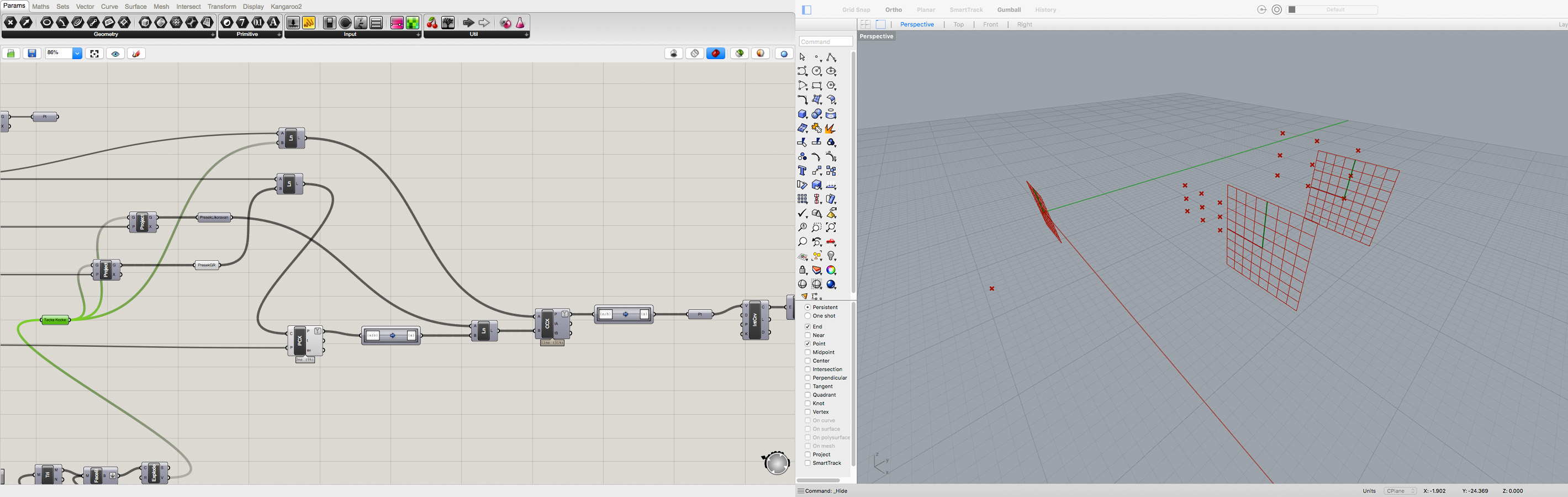Viewport: 1568px width, 497px height.
Task: Expand the Primitive panel with its plus
Action: click(x=279, y=35)
